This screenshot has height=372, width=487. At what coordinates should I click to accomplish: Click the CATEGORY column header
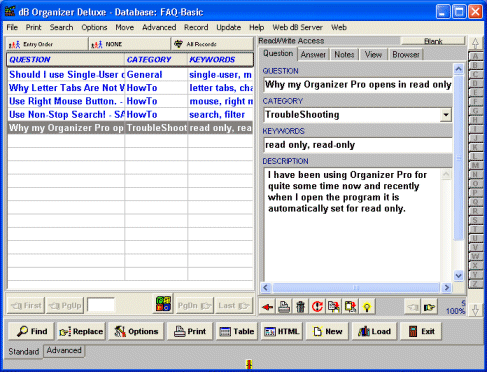(x=156, y=60)
